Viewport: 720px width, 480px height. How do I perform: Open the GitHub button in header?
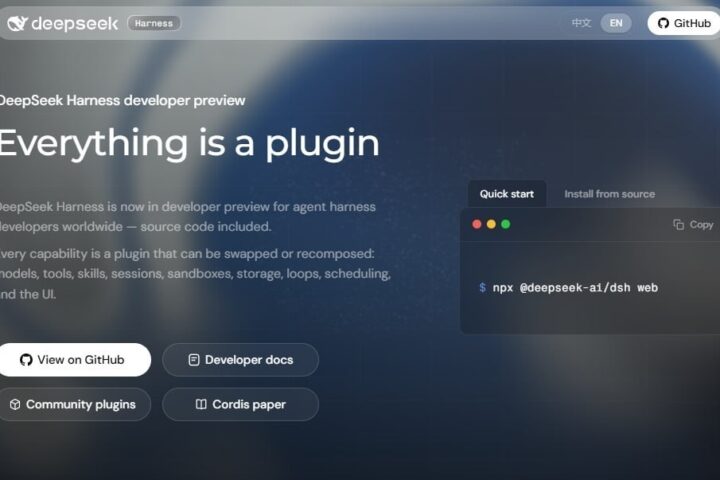click(684, 23)
